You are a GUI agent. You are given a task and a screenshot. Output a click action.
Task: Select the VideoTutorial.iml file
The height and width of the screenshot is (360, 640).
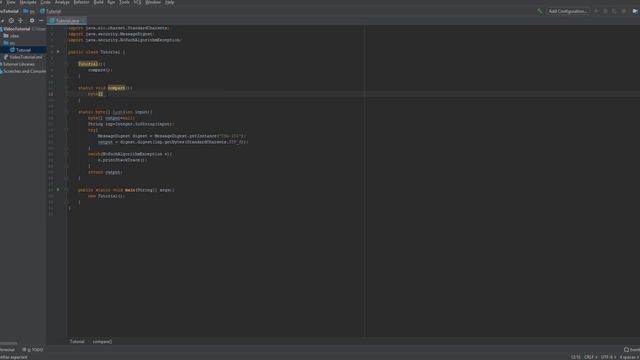23,57
